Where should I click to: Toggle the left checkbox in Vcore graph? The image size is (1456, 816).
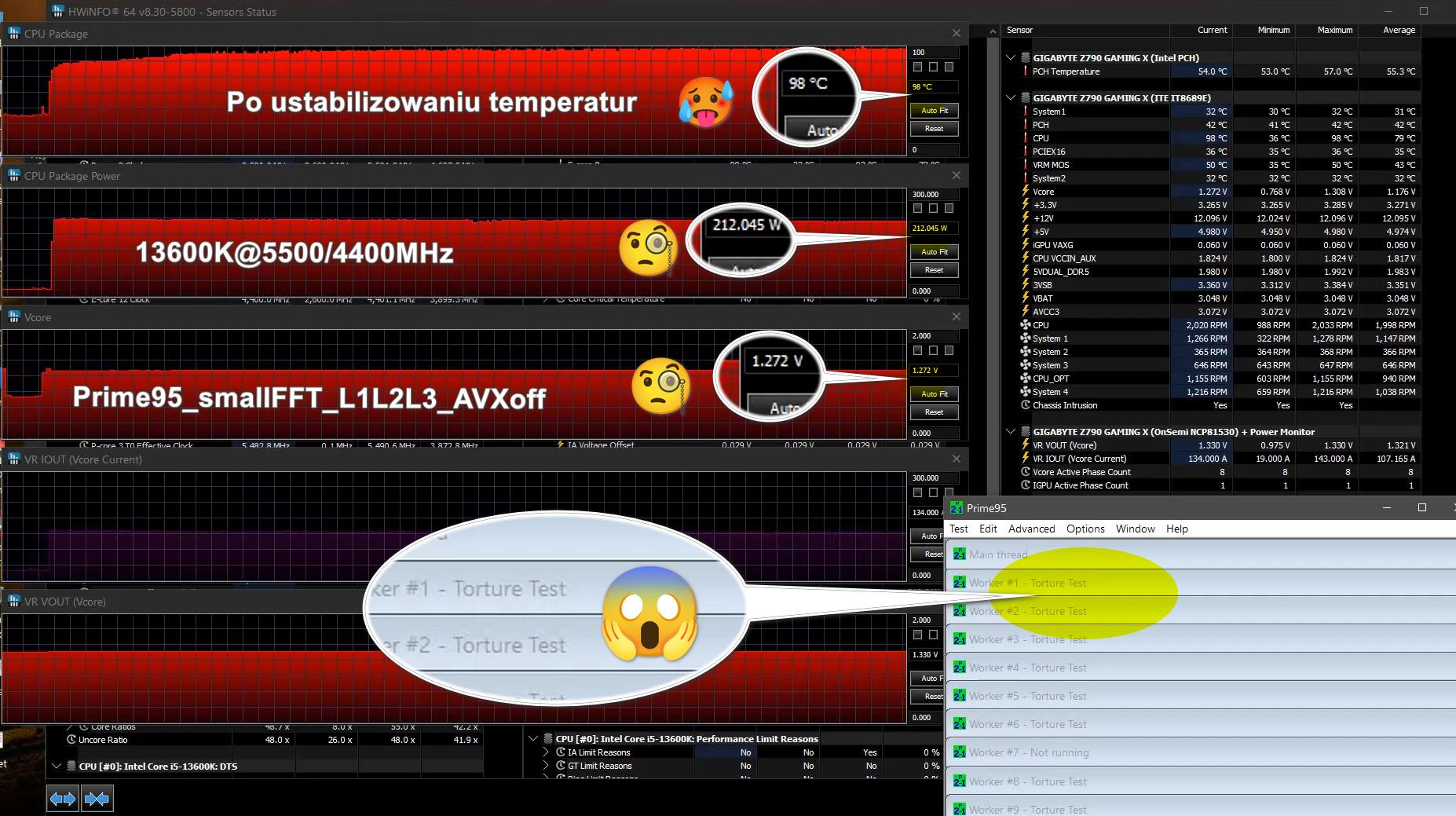click(x=917, y=350)
